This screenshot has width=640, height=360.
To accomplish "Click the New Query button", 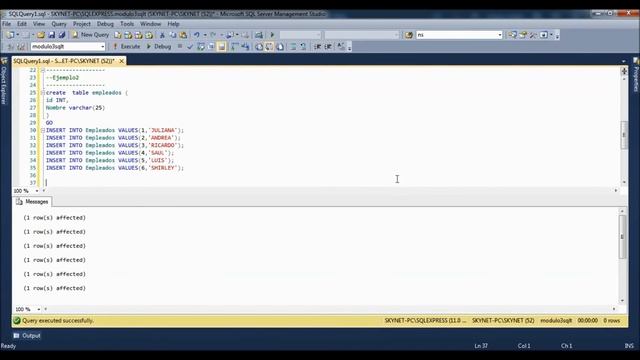I will pos(91,35).
